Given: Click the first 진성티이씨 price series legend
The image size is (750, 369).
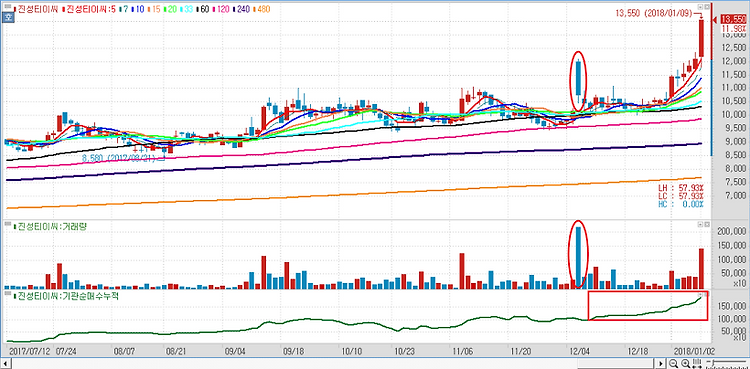Looking at the screenshot, I should point(36,9).
